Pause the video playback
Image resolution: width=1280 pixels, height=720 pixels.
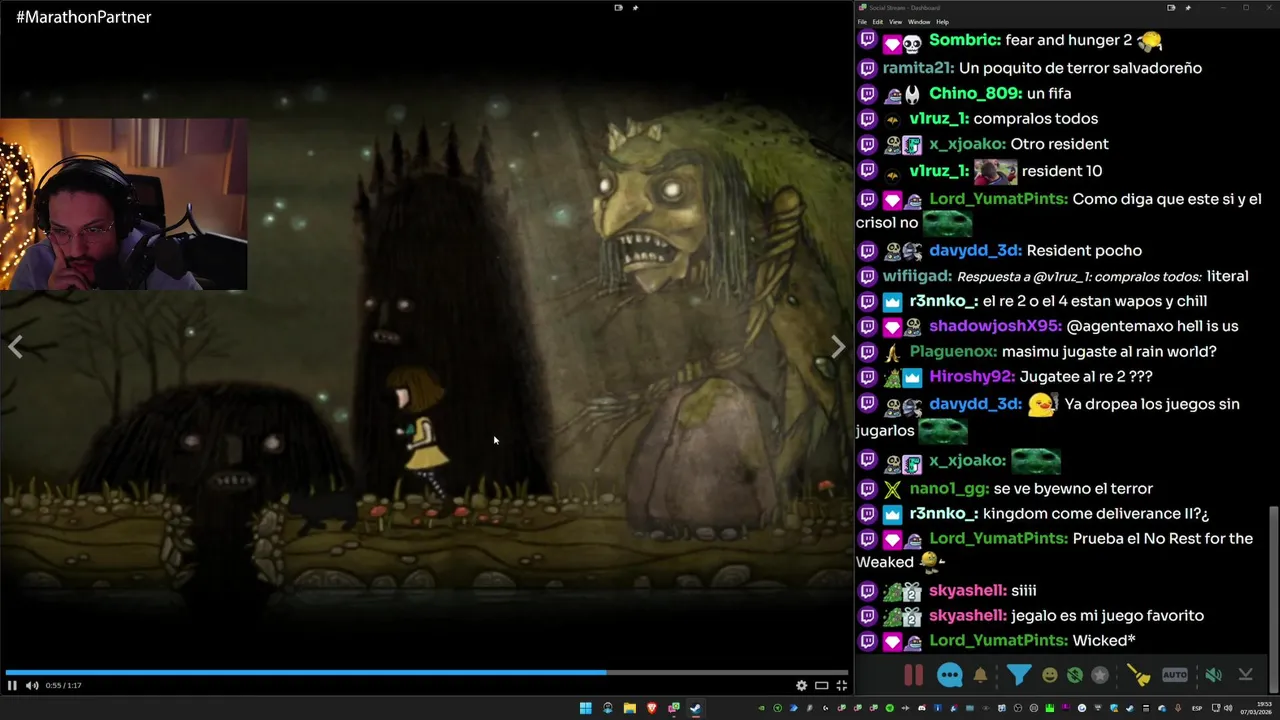coord(12,685)
